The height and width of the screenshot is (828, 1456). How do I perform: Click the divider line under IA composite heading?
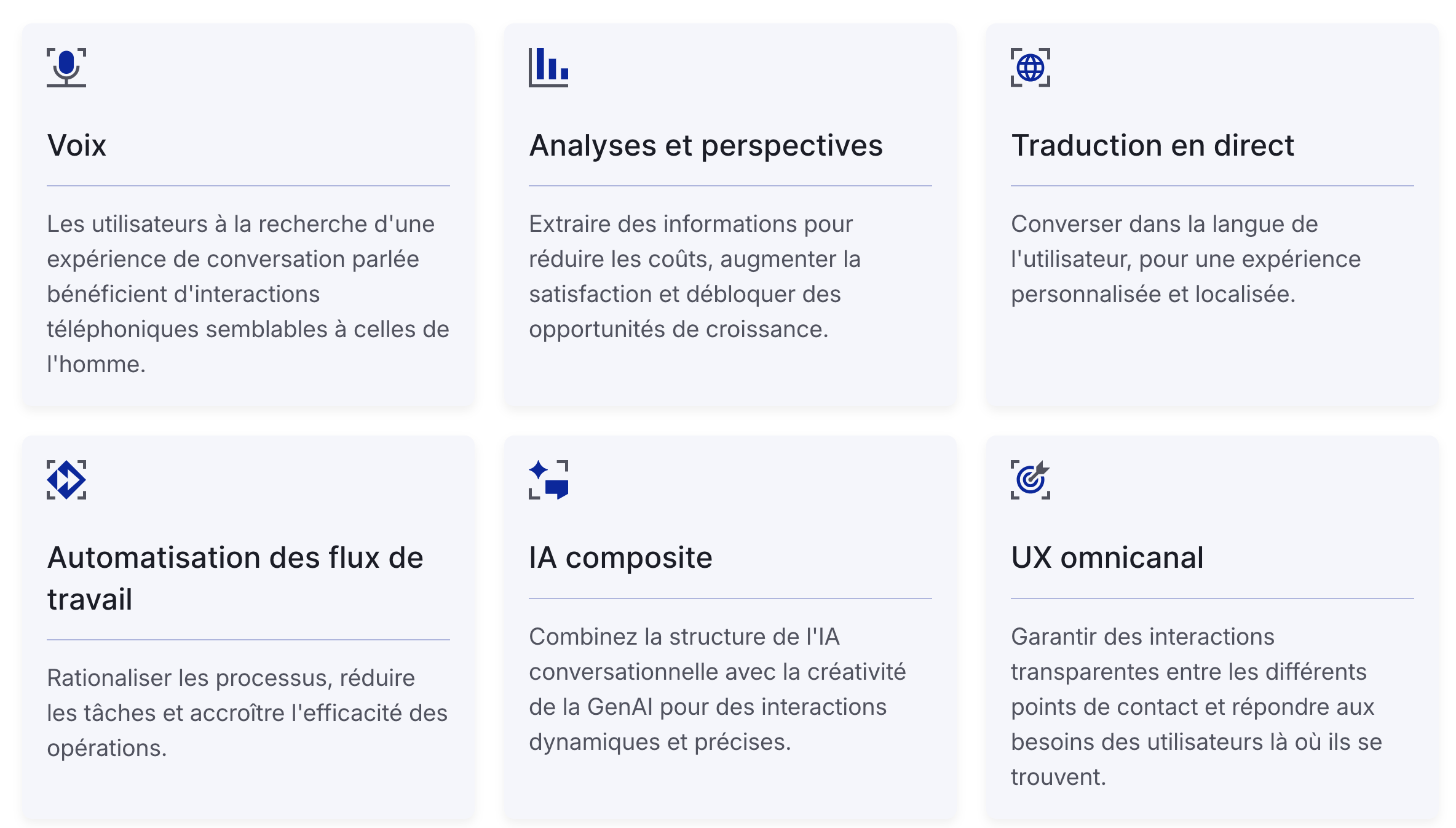(x=730, y=599)
